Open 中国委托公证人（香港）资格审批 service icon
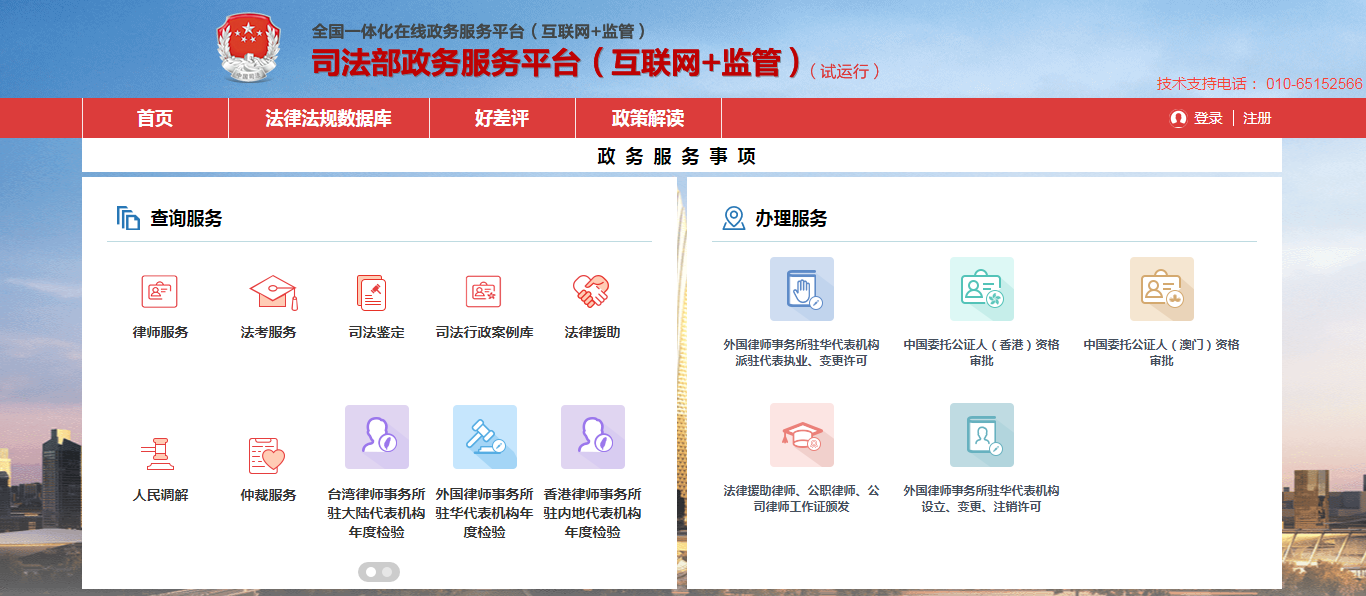The width and height of the screenshot is (1366, 596). coord(981,290)
